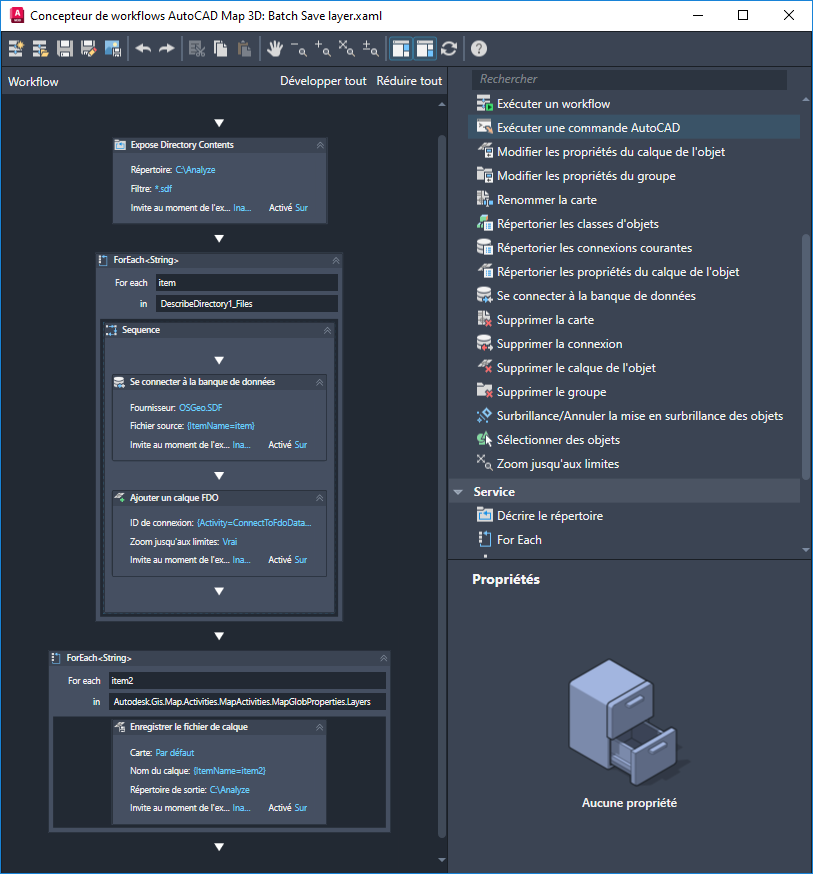Collapse 'Se connecter à la banque de données' activity
Screen dimensions: 813x874
click(x=319, y=382)
